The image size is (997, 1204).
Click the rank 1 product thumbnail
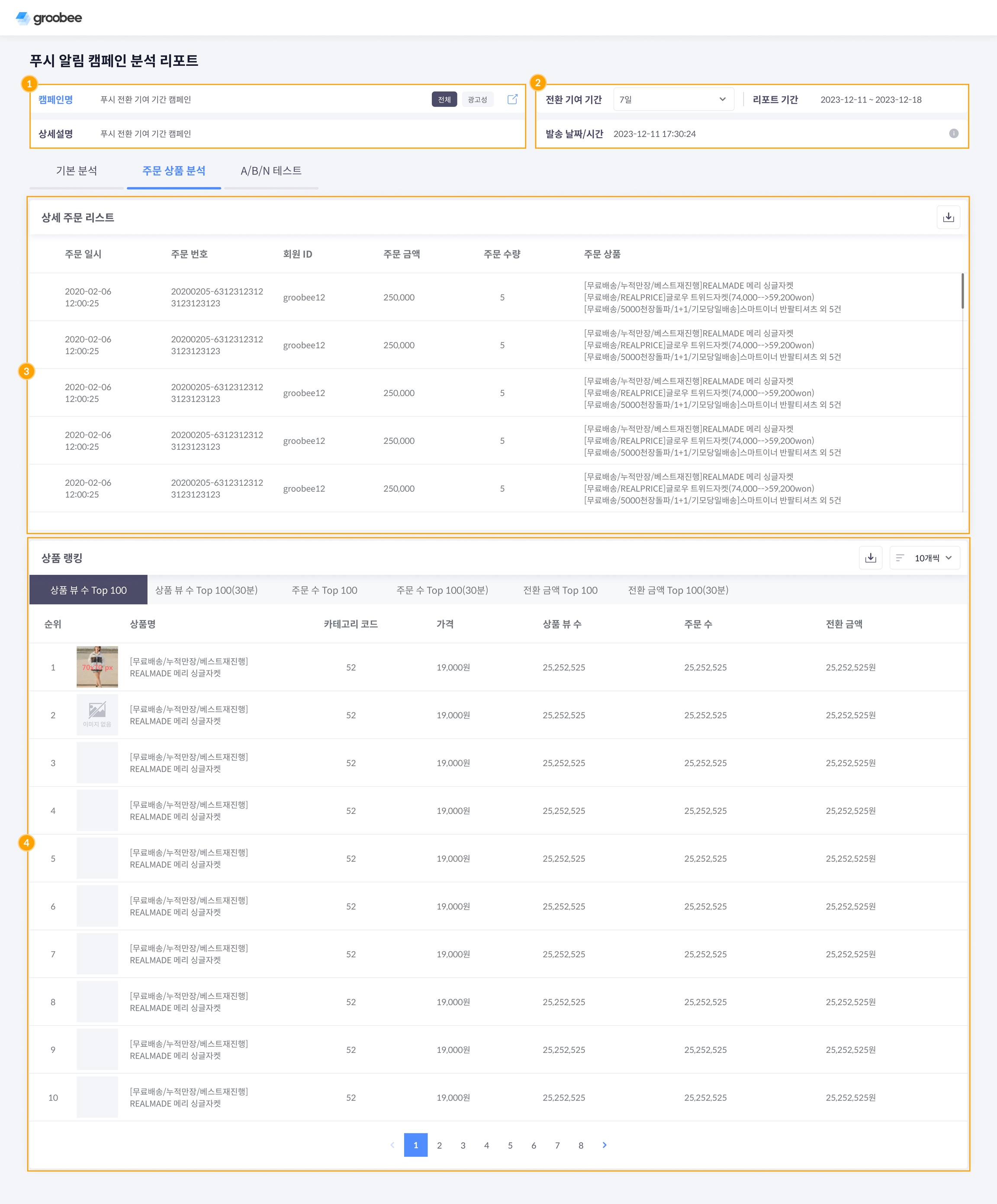97,667
